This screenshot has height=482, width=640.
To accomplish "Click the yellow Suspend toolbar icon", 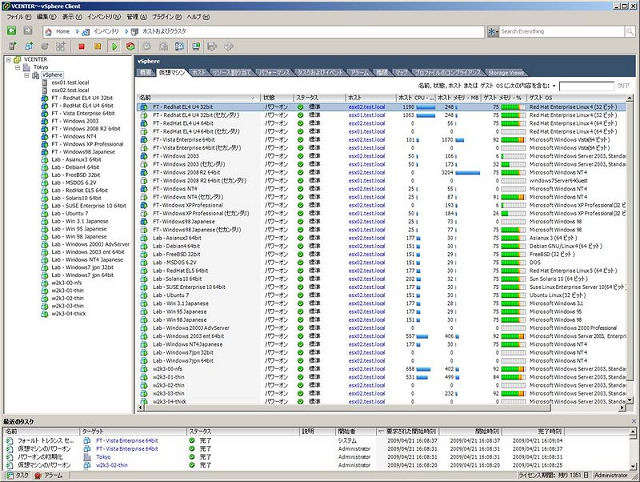I will [98, 47].
